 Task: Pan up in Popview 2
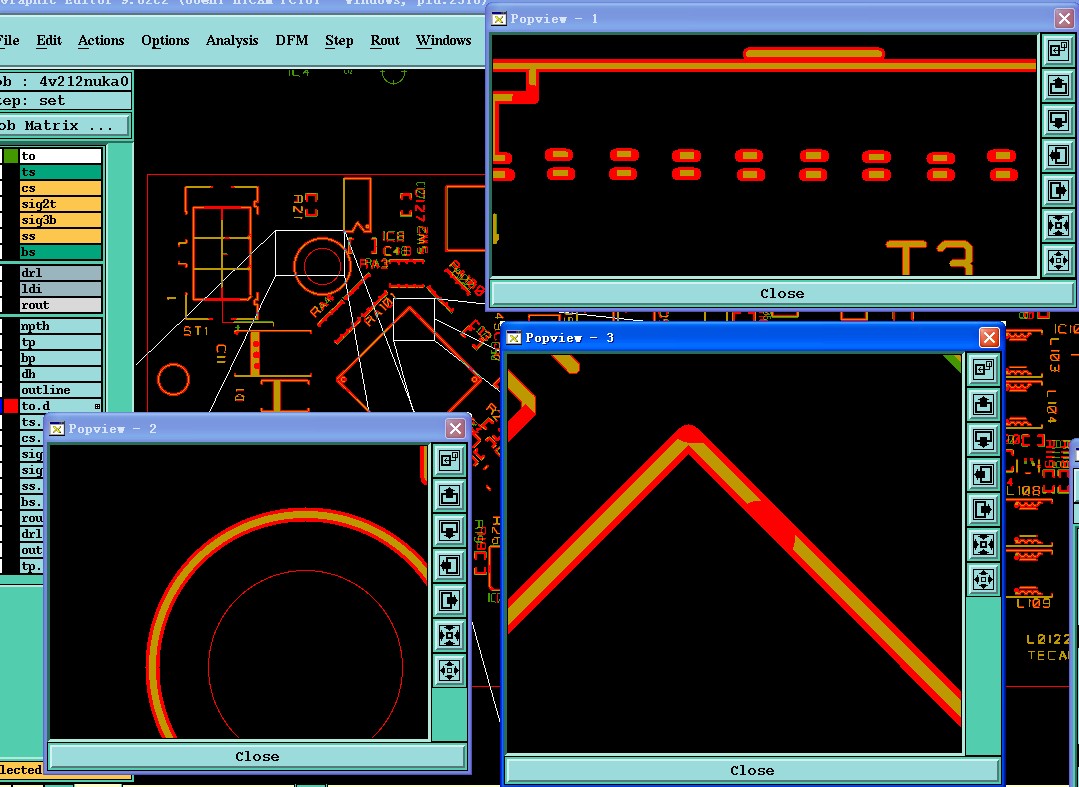[x=449, y=495]
